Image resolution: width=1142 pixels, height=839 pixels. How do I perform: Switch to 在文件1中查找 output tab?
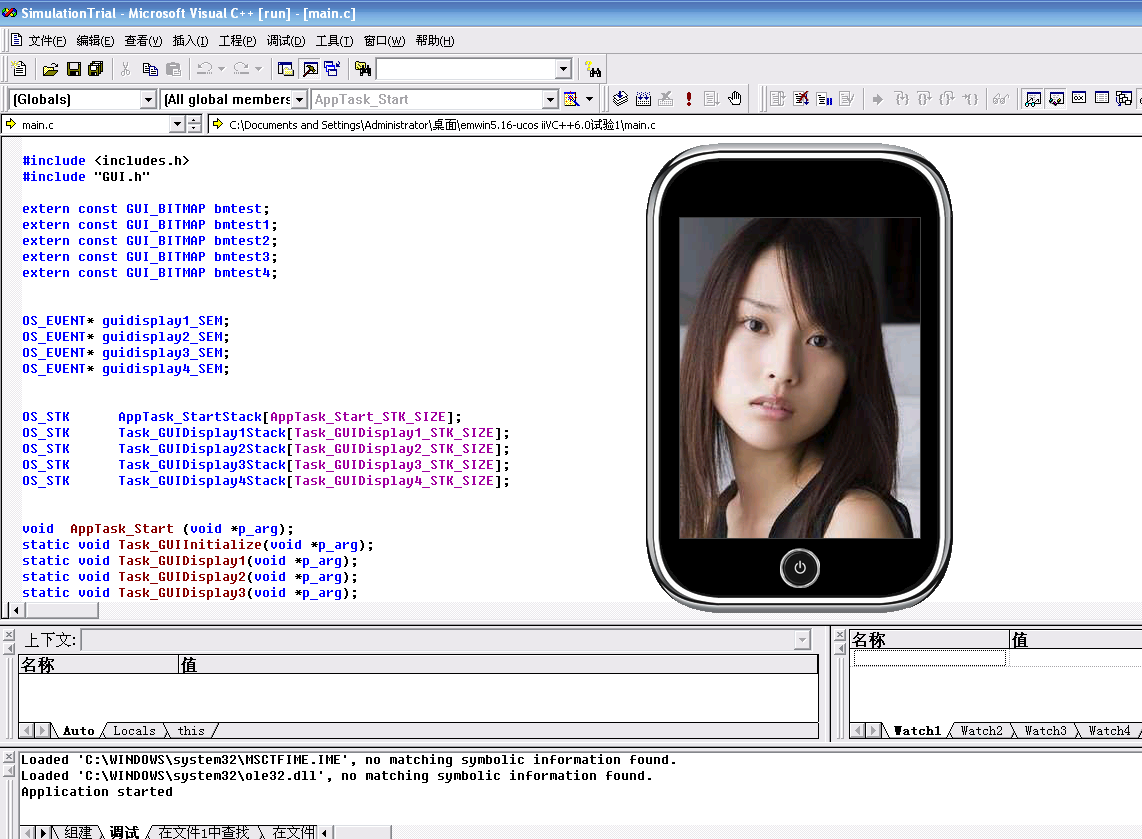point(203,832)
